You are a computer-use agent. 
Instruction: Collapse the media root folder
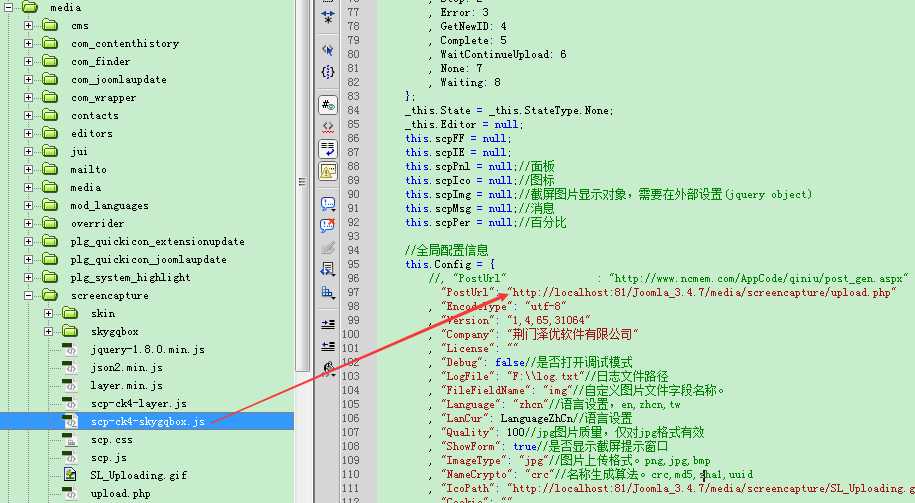[9, 8]
